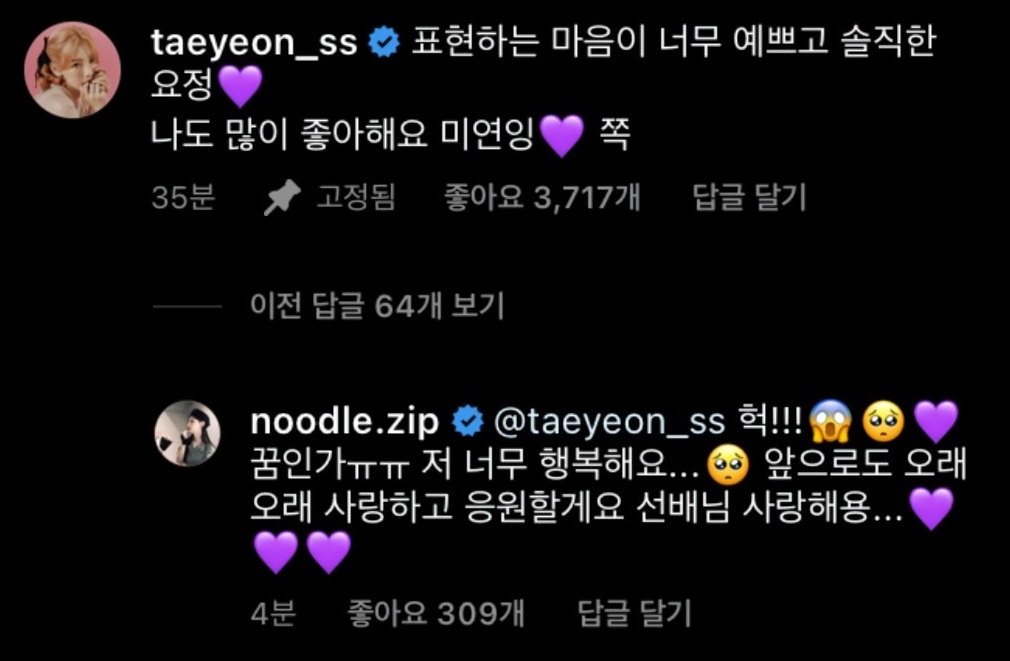Screen dimensions: 1010x661
Task: Click the taeyeon_ss username
Action: (254, 43)
